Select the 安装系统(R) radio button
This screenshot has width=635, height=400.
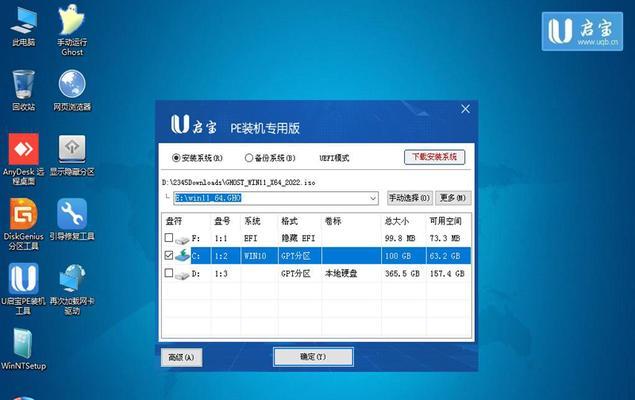176,158
